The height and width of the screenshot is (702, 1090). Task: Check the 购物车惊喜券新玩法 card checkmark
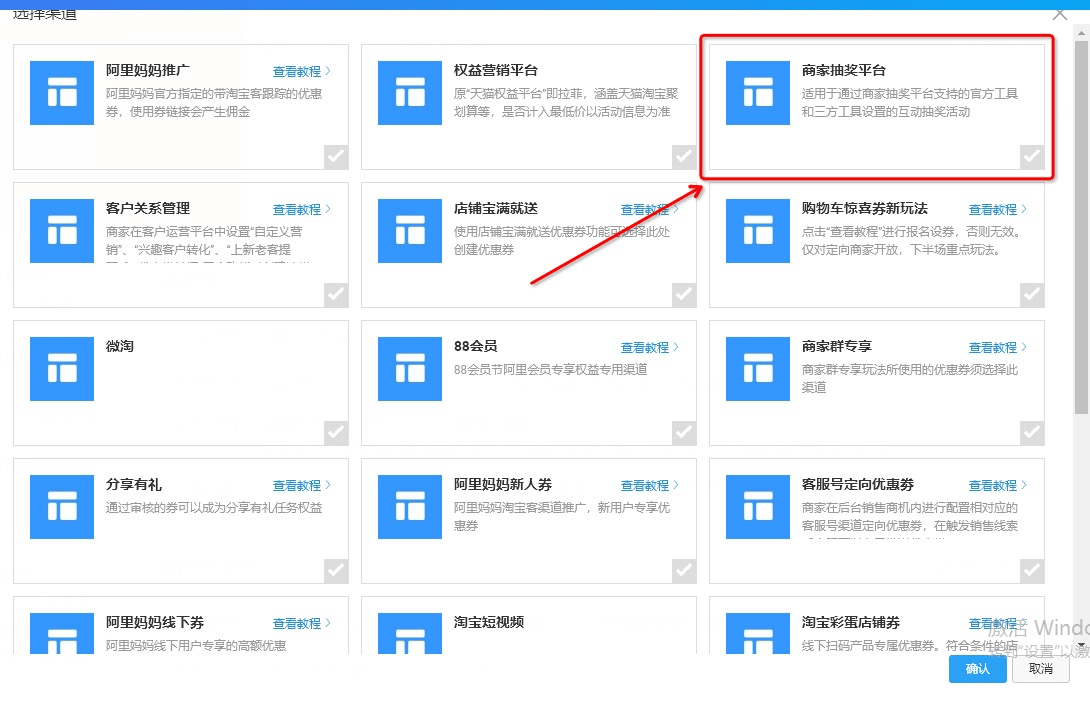coord(1032,295)
